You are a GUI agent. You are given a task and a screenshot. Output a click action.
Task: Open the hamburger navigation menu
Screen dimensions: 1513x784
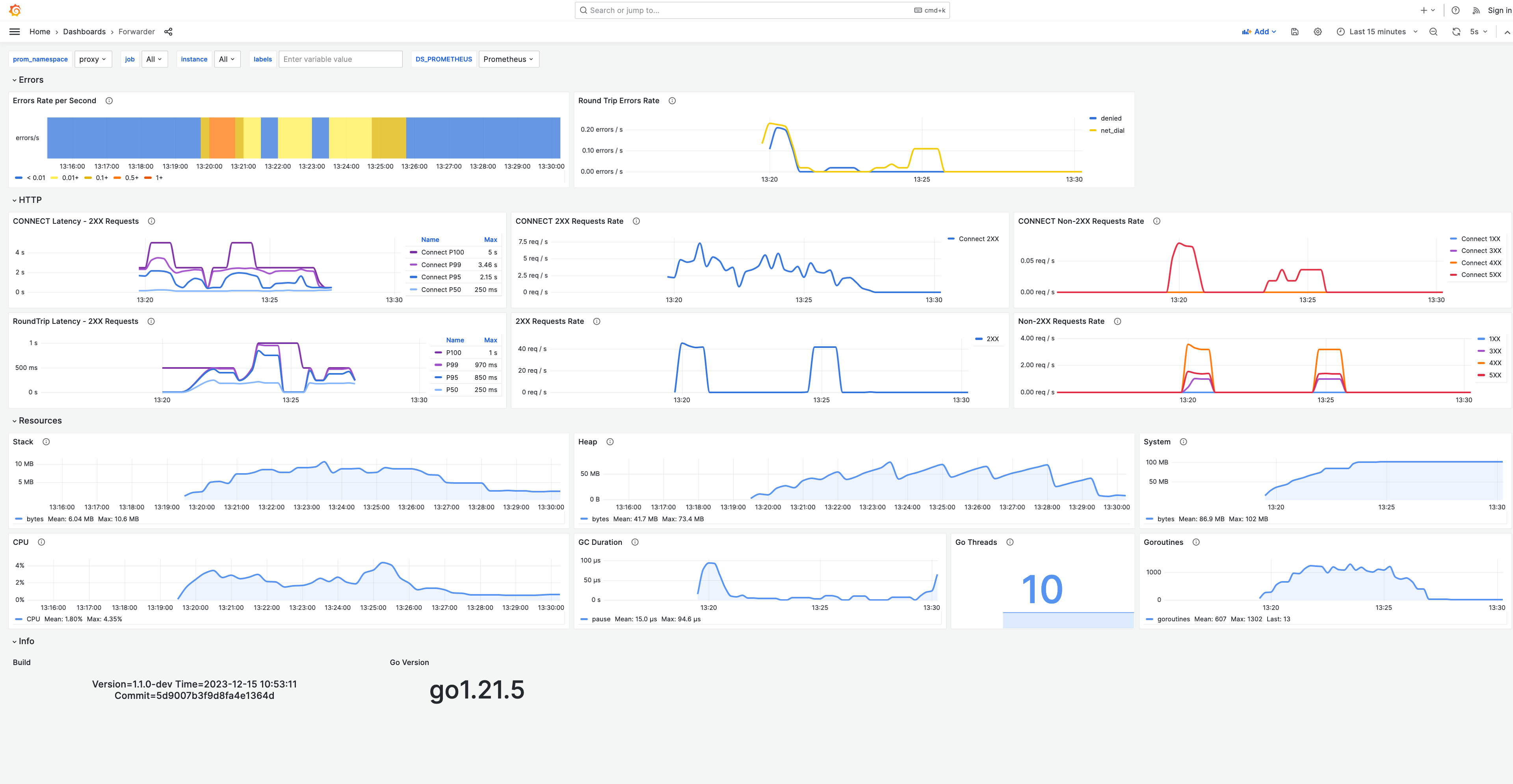click(x=15, y=32)
